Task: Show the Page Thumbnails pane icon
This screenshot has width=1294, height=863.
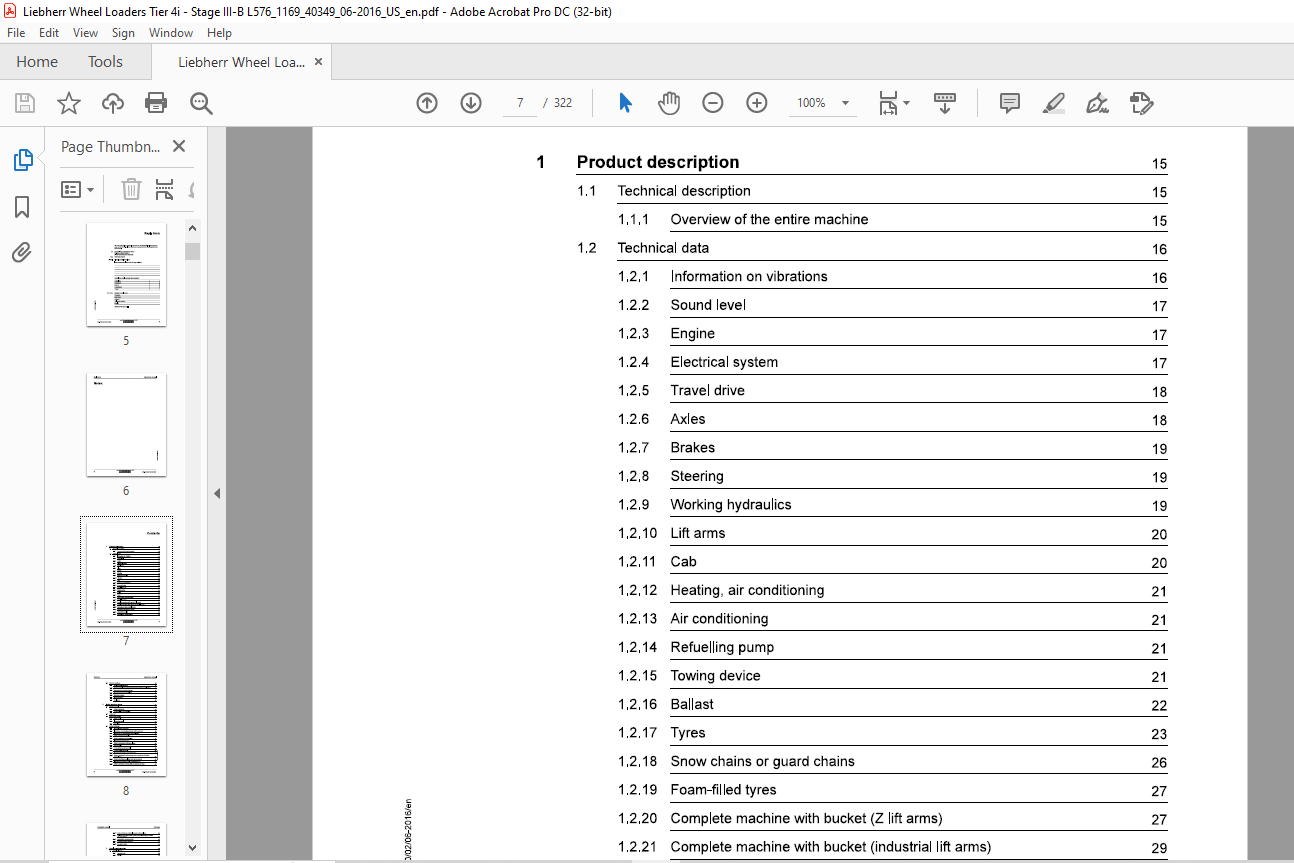Action: point(22,160)
